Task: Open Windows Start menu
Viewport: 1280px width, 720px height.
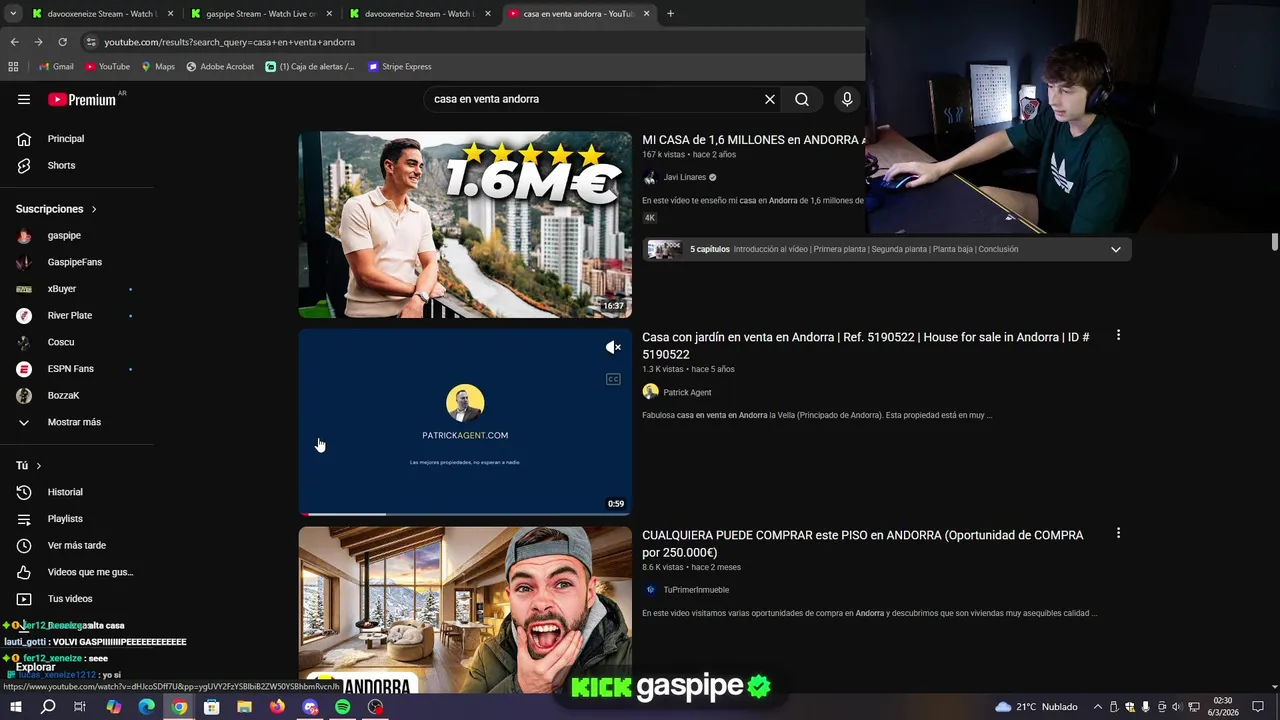Action: click(x=15, y=707)
